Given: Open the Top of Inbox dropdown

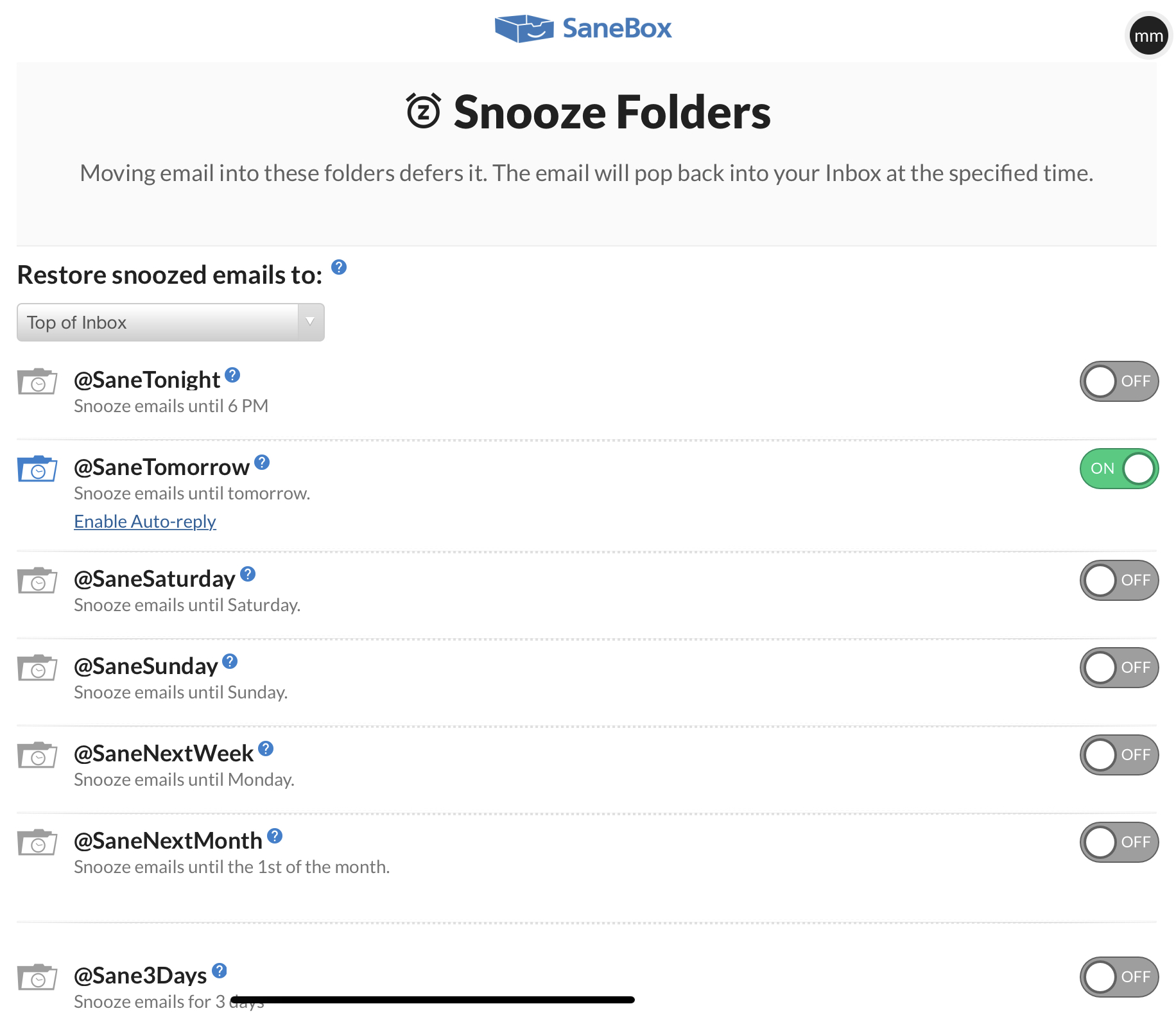Looking at the screenshot, I should coord(171,322).
